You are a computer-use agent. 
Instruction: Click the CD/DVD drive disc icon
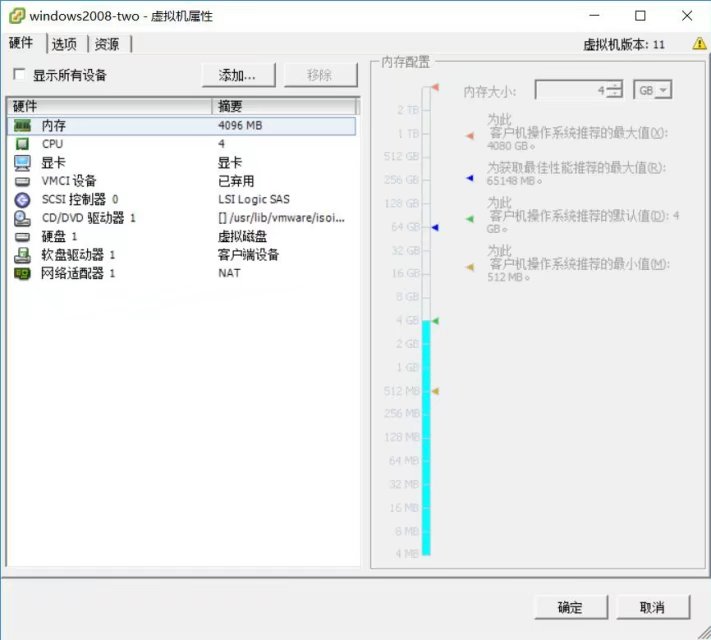(x=22, y=218)
